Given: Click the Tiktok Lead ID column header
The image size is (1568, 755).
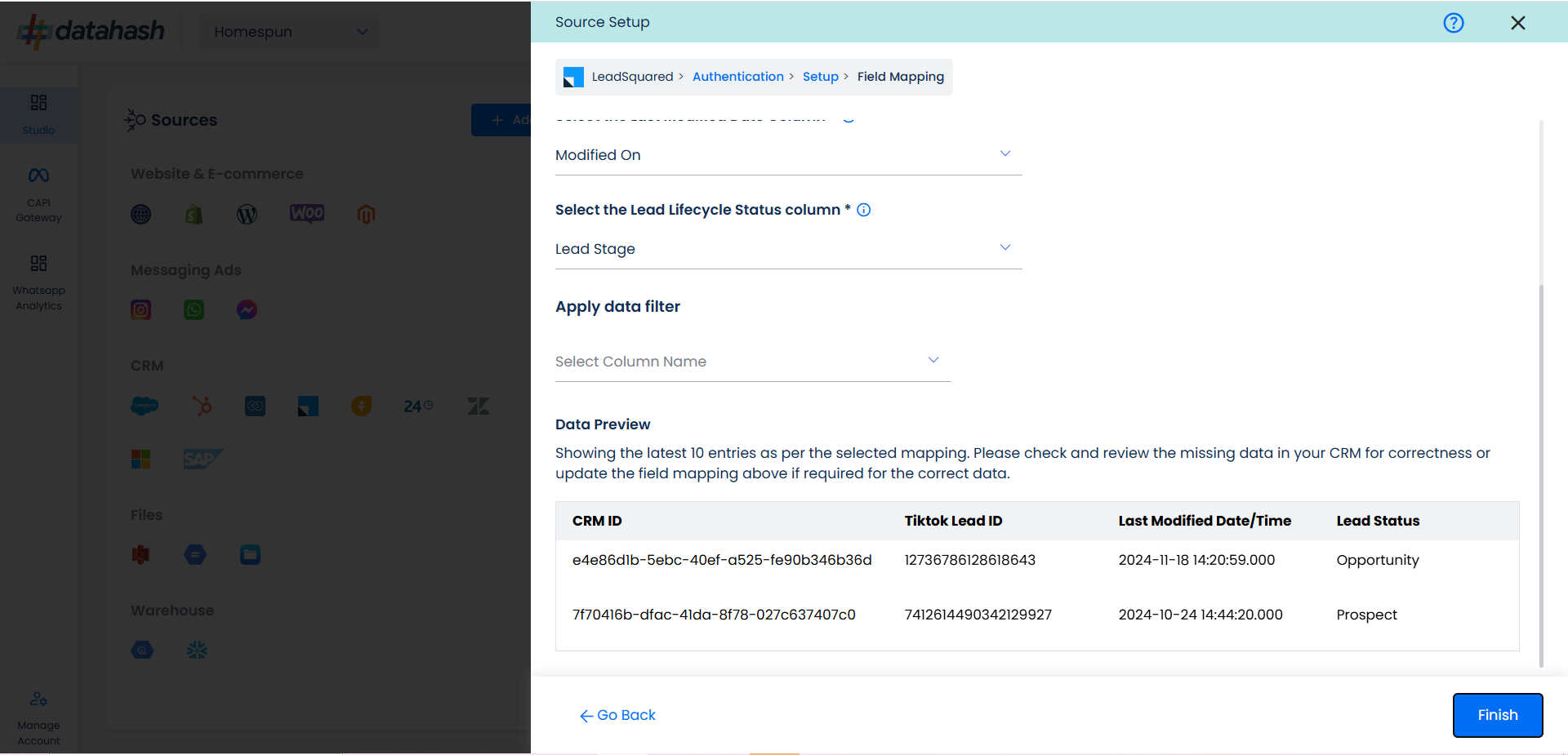Looking at the screenshot, I should click(953, 521).
